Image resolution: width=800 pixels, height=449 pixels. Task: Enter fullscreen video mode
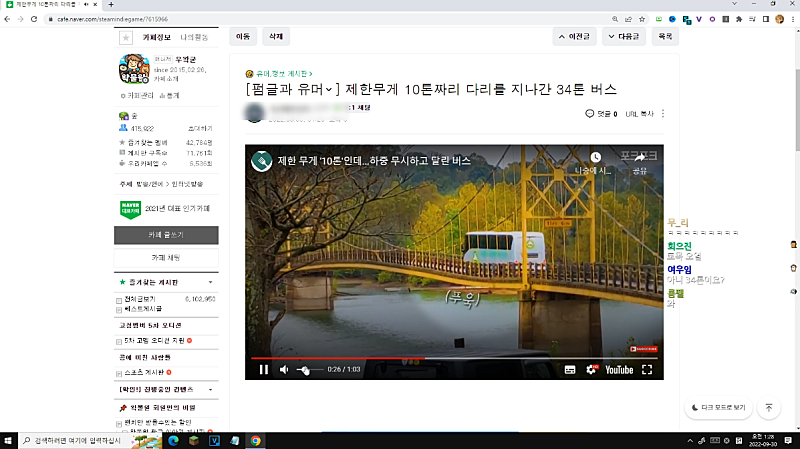tap(647, 369)
